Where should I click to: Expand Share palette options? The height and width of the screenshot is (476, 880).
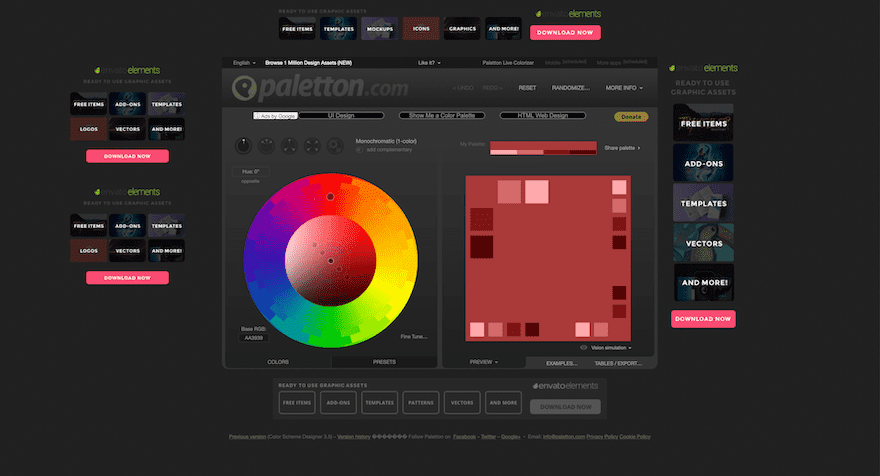622,148
